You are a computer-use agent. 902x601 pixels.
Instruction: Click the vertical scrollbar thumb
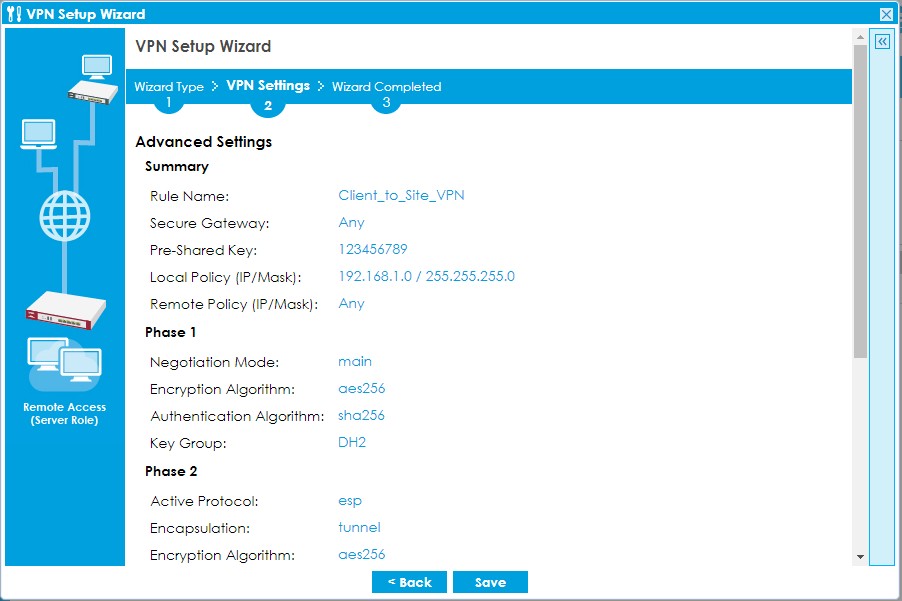click(x=859, y=200)
